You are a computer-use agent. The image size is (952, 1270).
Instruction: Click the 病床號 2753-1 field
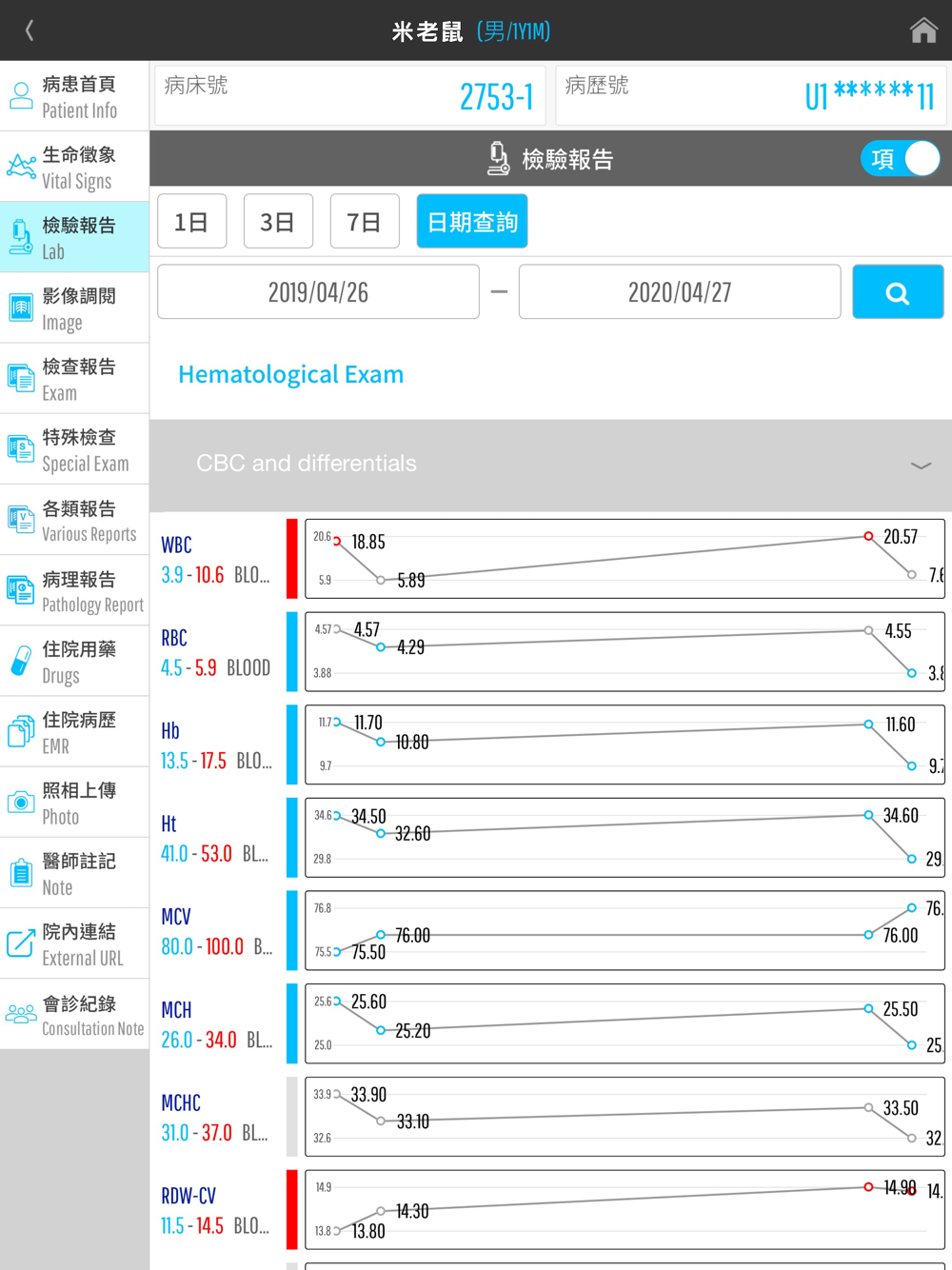pyautogui.click(x=349, y=95)
